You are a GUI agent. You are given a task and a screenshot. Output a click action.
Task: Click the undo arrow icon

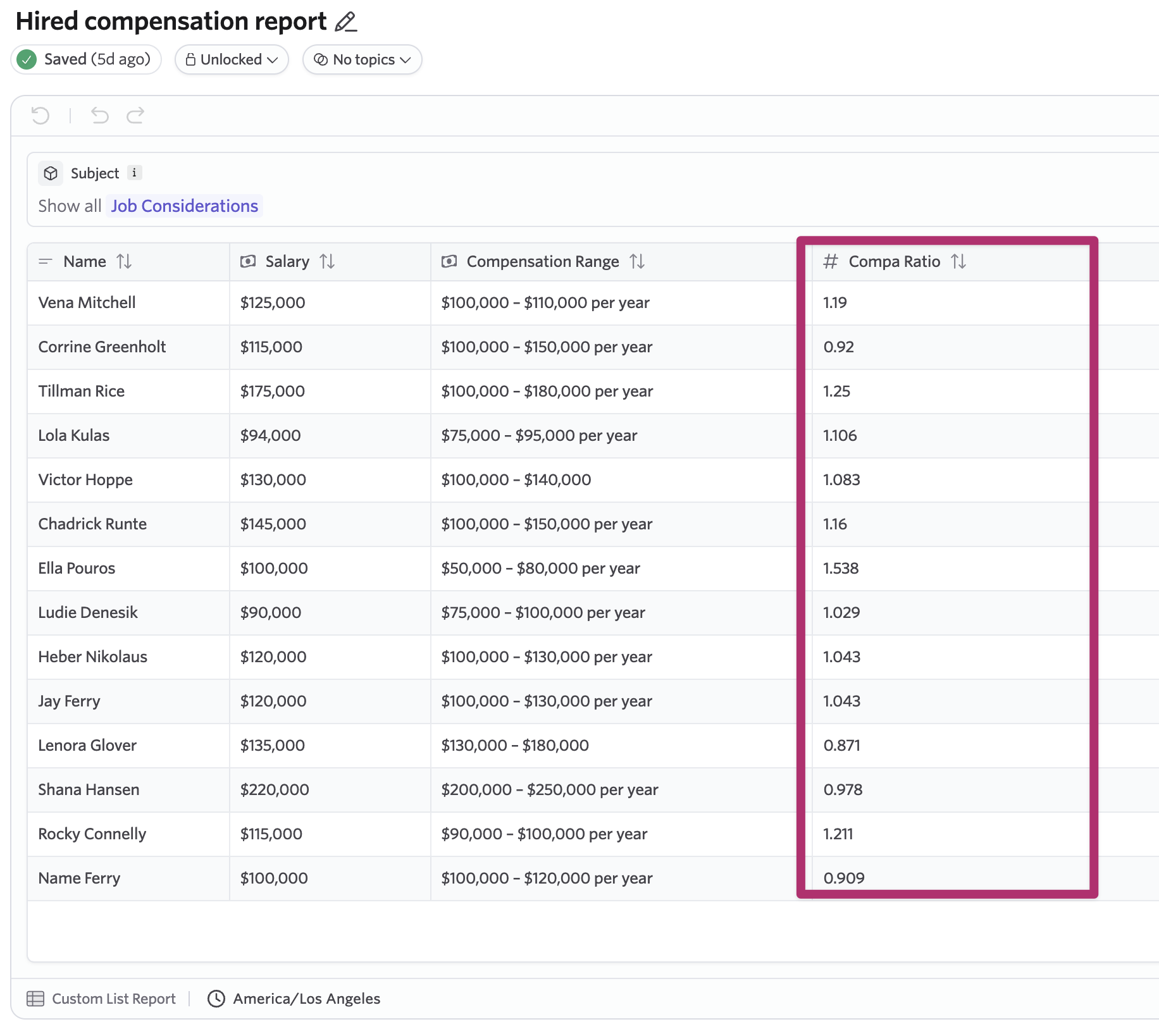[99, 115]
